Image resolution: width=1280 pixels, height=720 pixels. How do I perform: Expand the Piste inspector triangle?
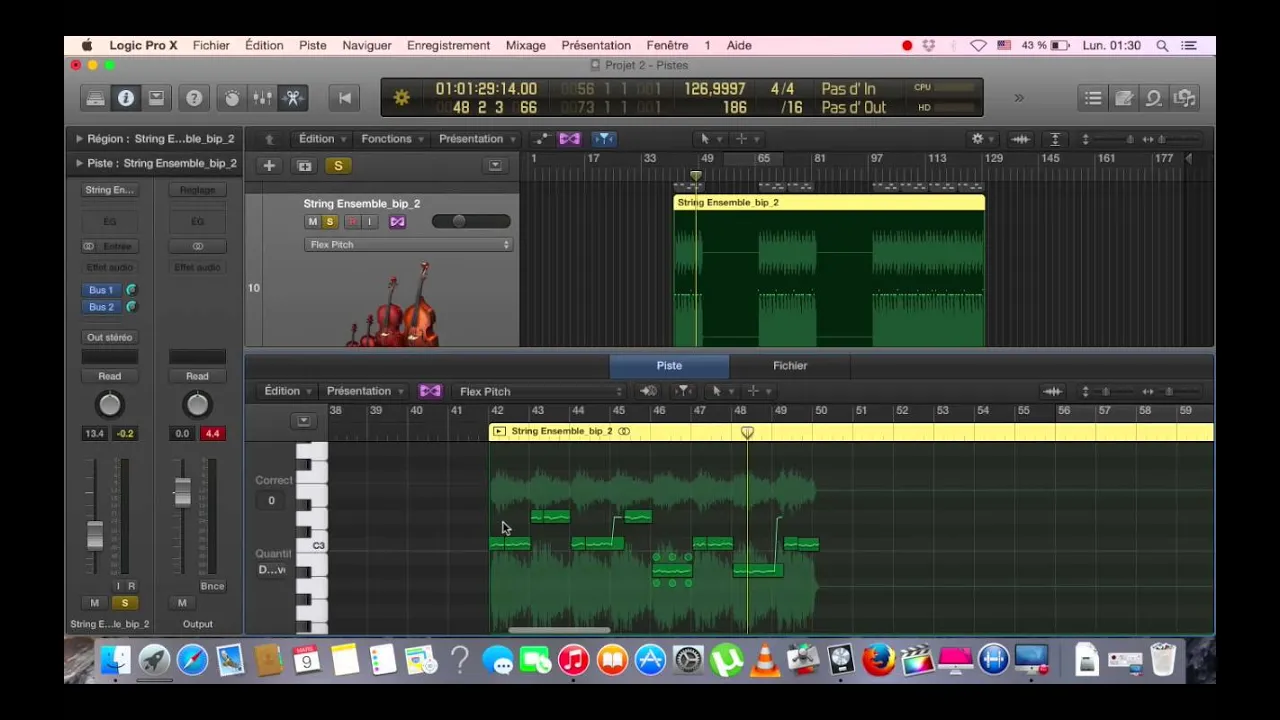pyautogui.click(x=79, y=163)
